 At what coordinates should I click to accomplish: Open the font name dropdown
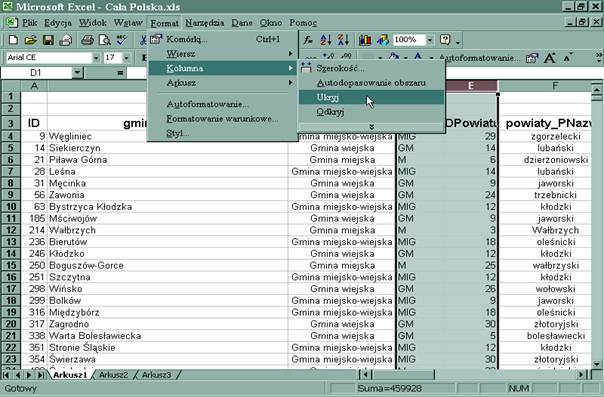(96, 58)
